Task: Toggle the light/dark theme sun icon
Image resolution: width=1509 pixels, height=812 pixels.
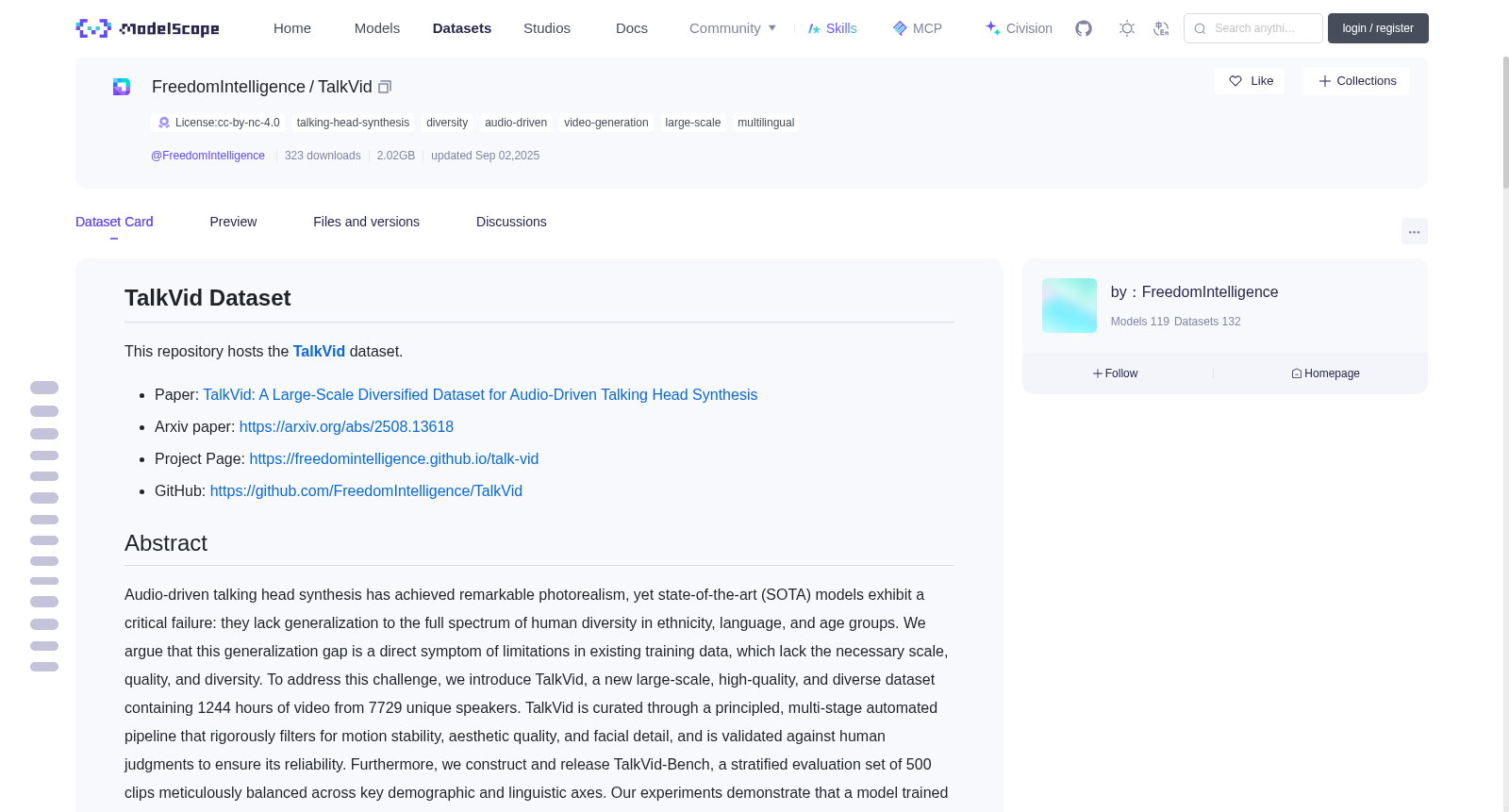Action: pos(1127,28)
